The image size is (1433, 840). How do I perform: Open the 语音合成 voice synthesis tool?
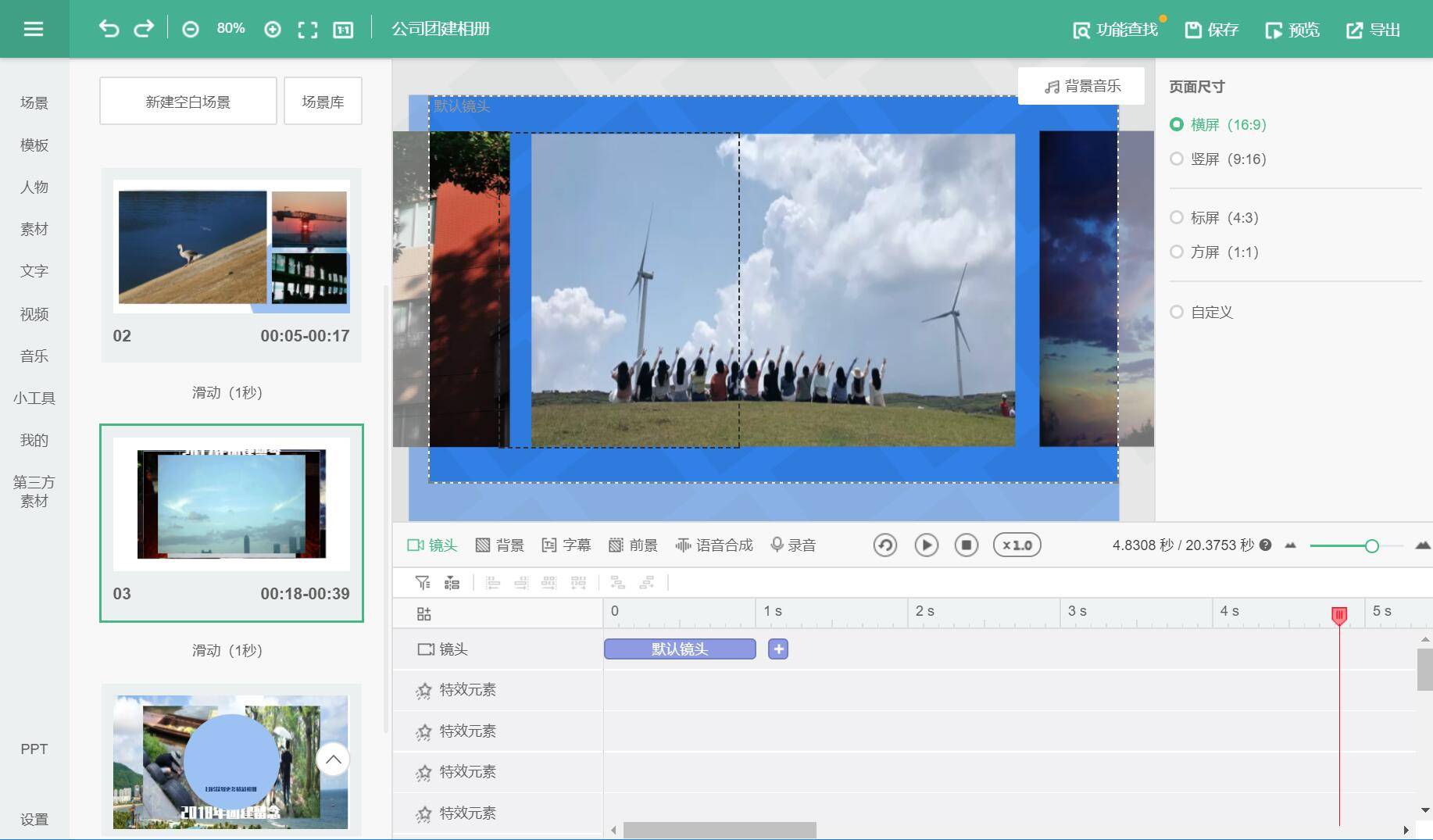714,545
